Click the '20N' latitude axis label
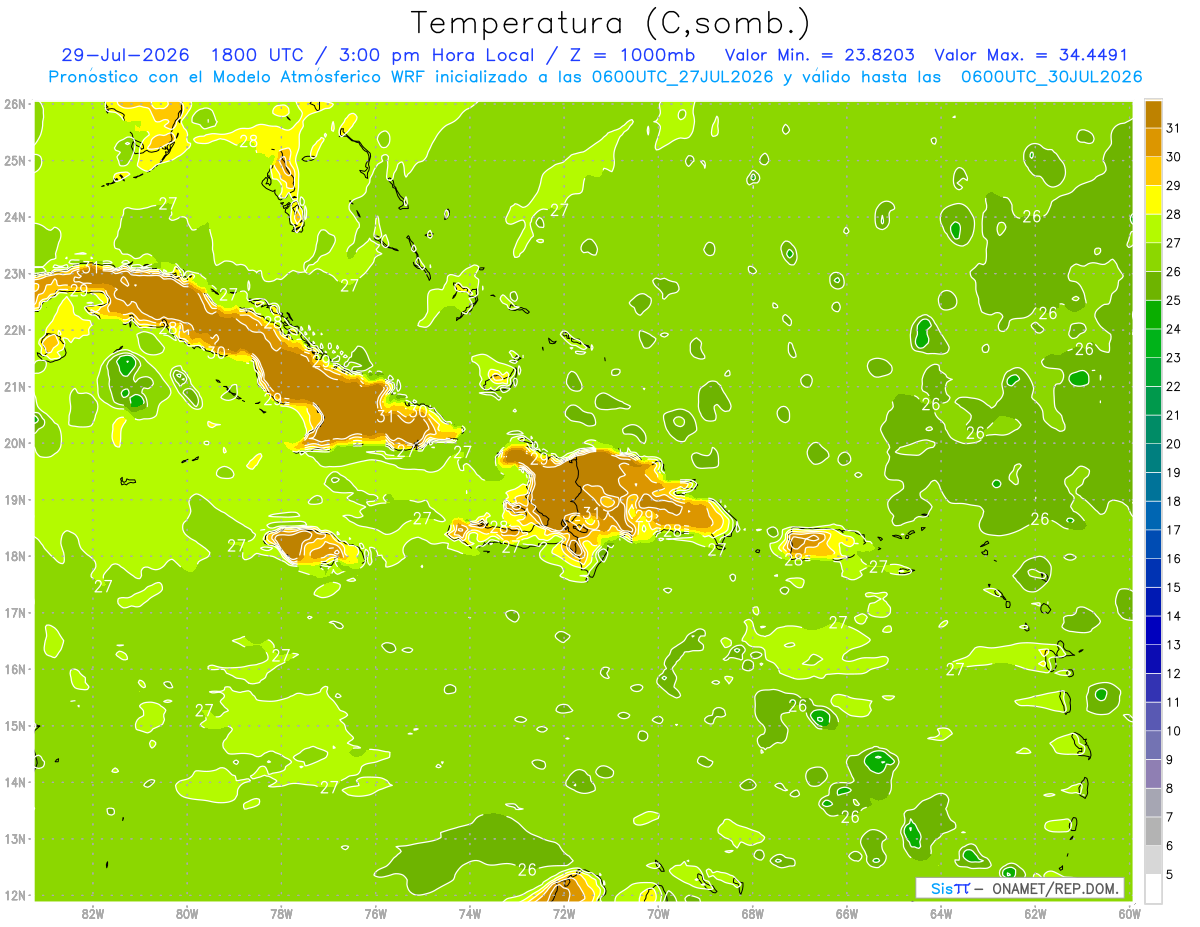 point(14,442)
